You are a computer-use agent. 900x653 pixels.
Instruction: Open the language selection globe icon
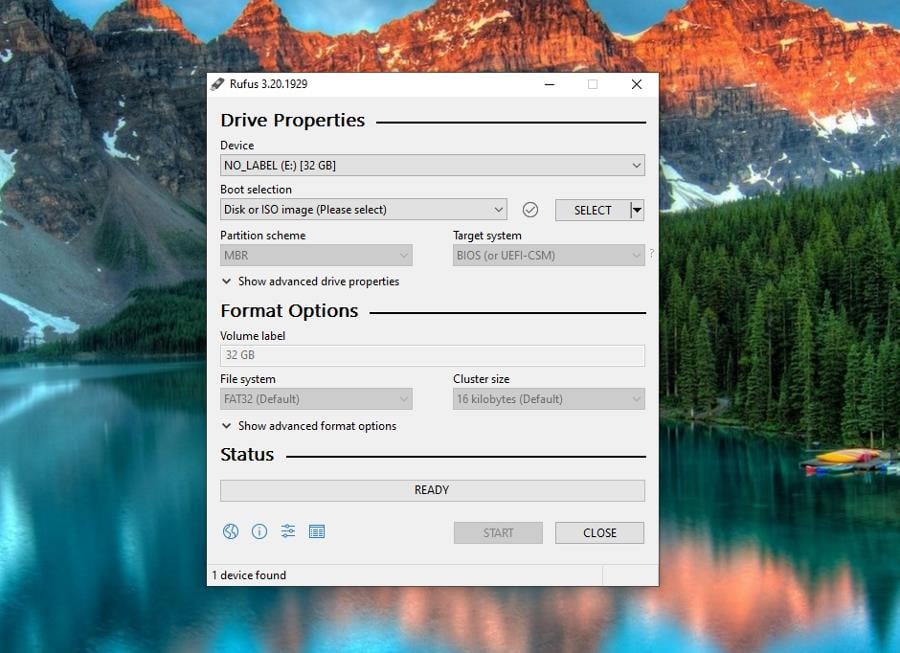[230, 531]
